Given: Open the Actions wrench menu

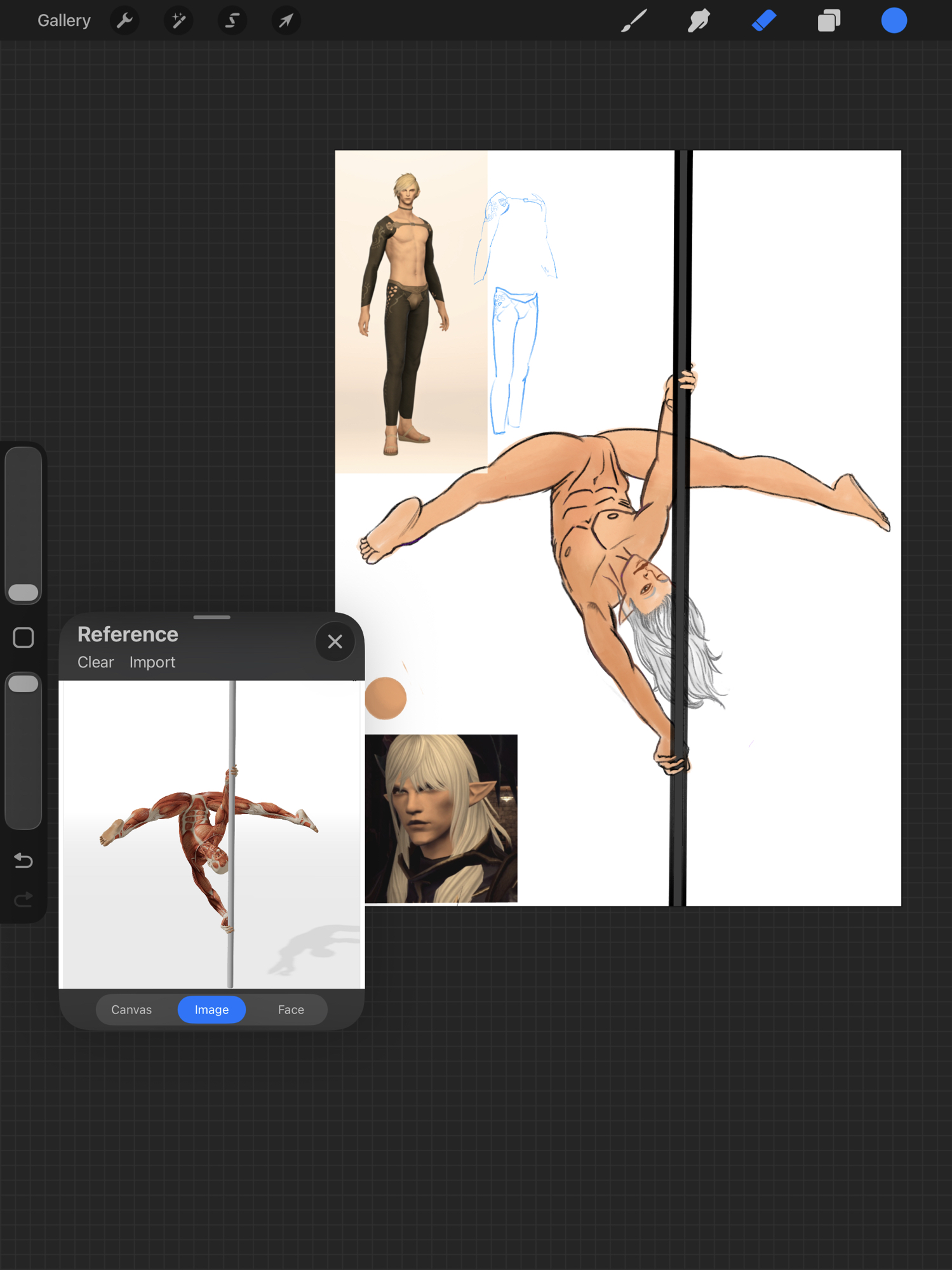Looking at the screenshot, I should [x=124, y=21].
